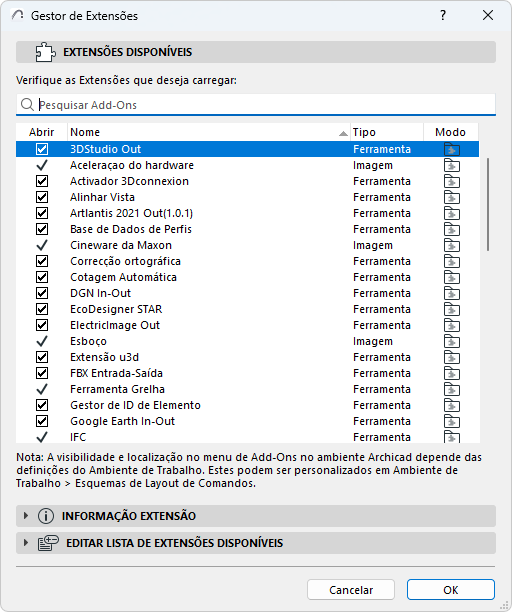Toggle the Cotagem Automática checkbox
512x612 pixels.
[42, 277]
